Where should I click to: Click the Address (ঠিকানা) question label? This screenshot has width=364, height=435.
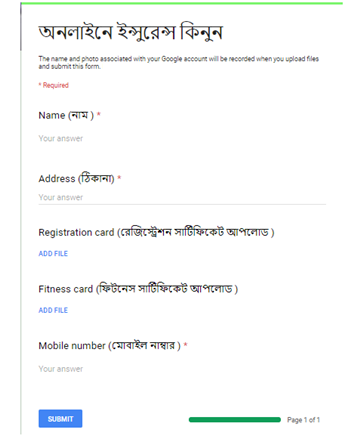tap(76, 179)
